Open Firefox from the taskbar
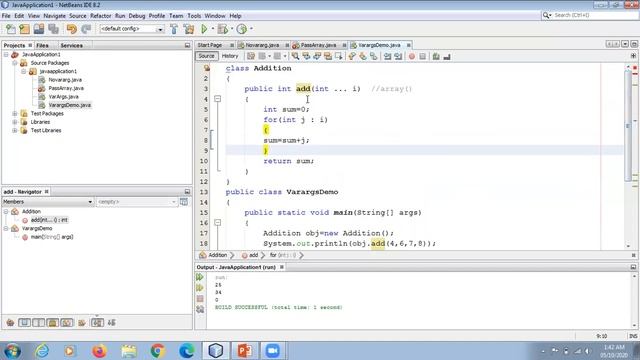The width and height of the screenshot is (640, 360). coord(99,351)
